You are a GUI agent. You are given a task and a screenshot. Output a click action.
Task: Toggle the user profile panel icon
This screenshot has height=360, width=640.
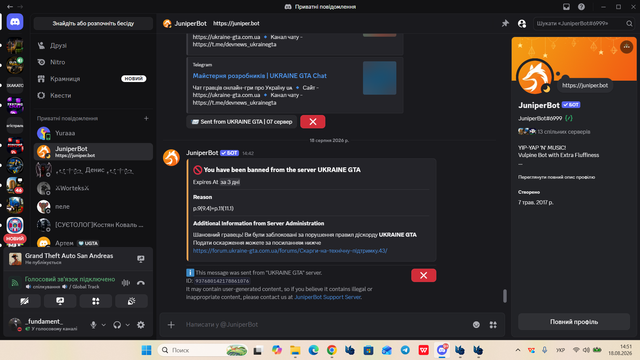(522, 24)
